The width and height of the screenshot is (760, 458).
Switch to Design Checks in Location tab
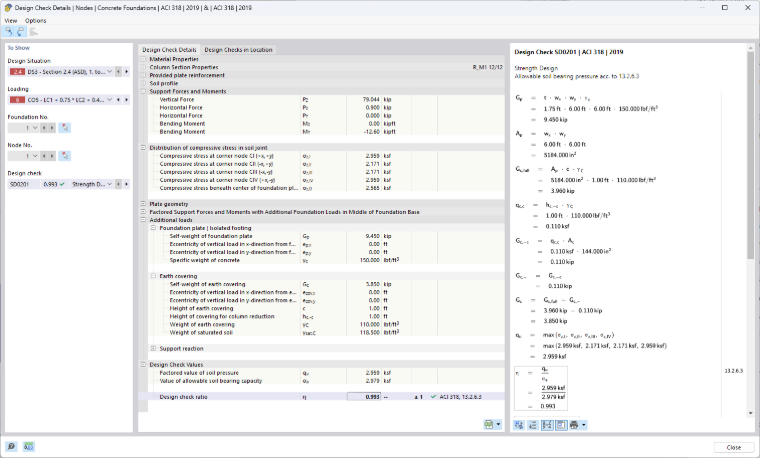coord(238,50)
